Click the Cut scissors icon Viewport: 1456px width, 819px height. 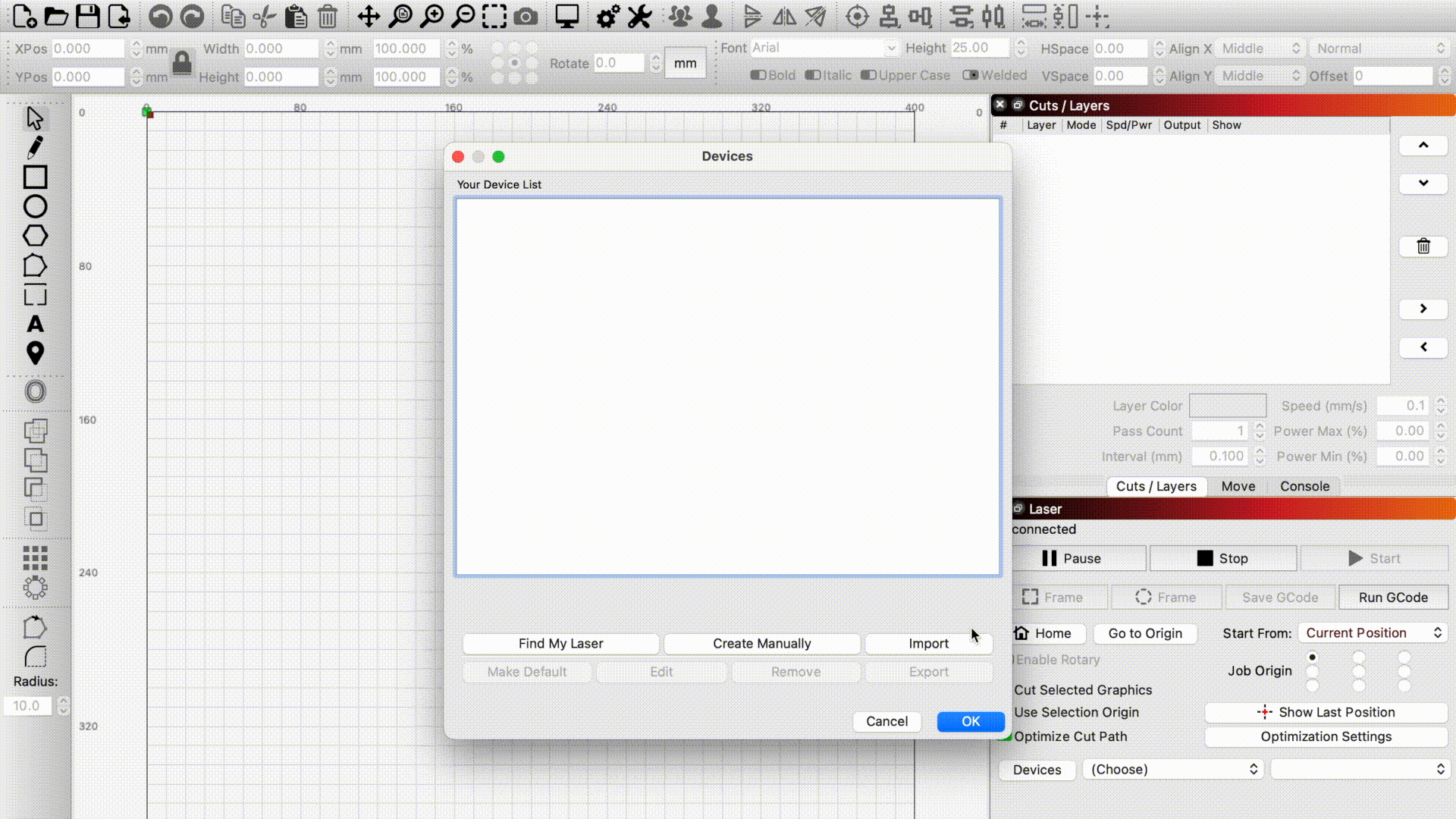click(264, 16)
